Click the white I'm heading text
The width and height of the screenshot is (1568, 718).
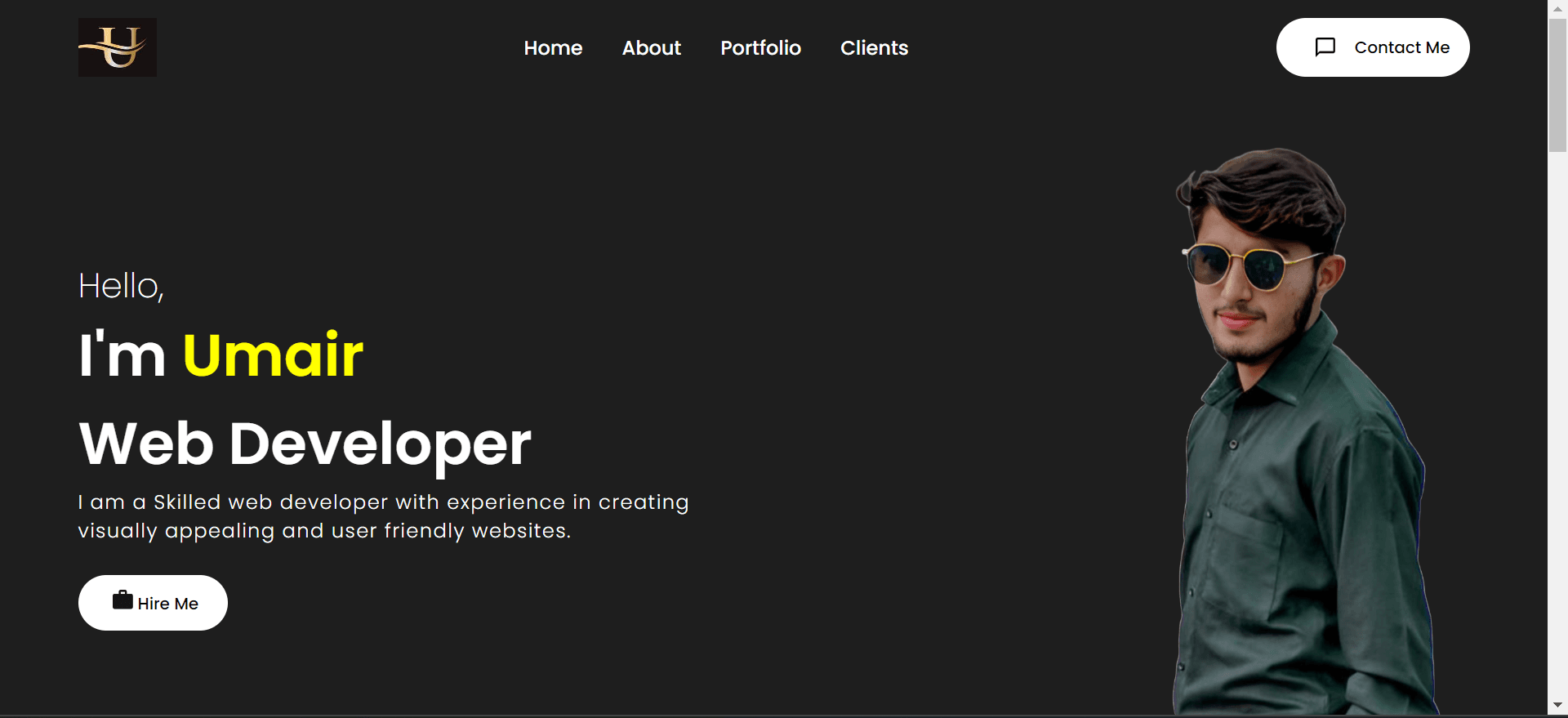click(x=122, y=355)
